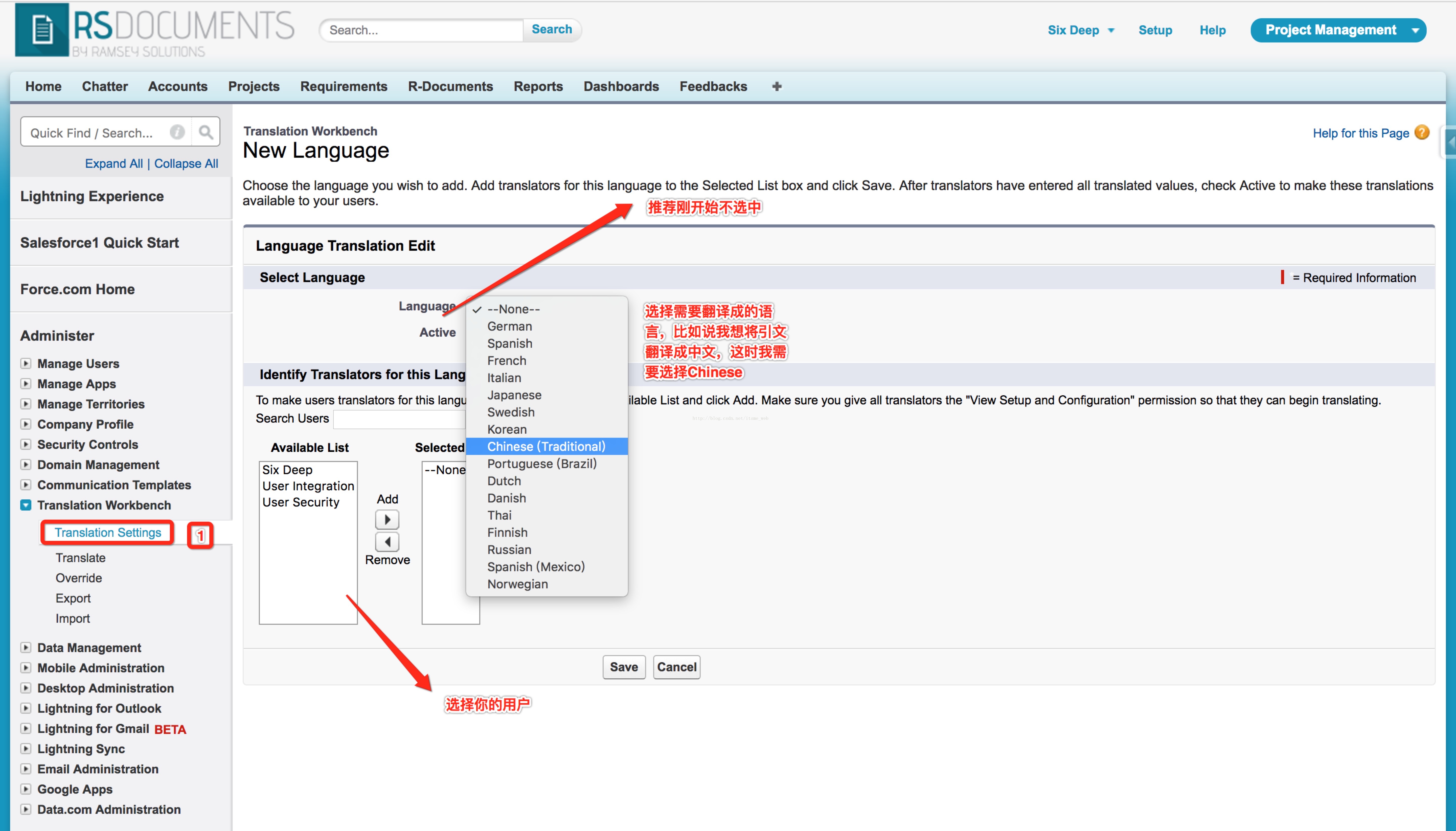Click the Save button
Viewport: 1456px width, 831px height.
click(623, 667)
